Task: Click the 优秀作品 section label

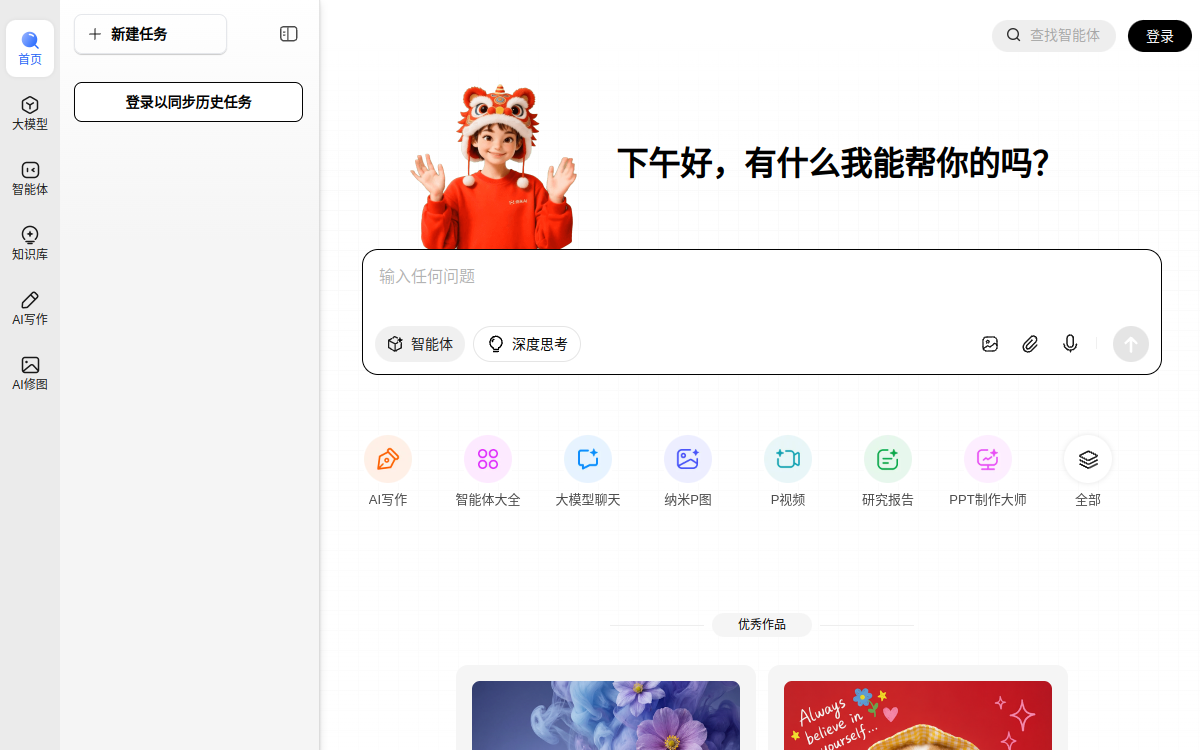Action: tap(762, 625)
